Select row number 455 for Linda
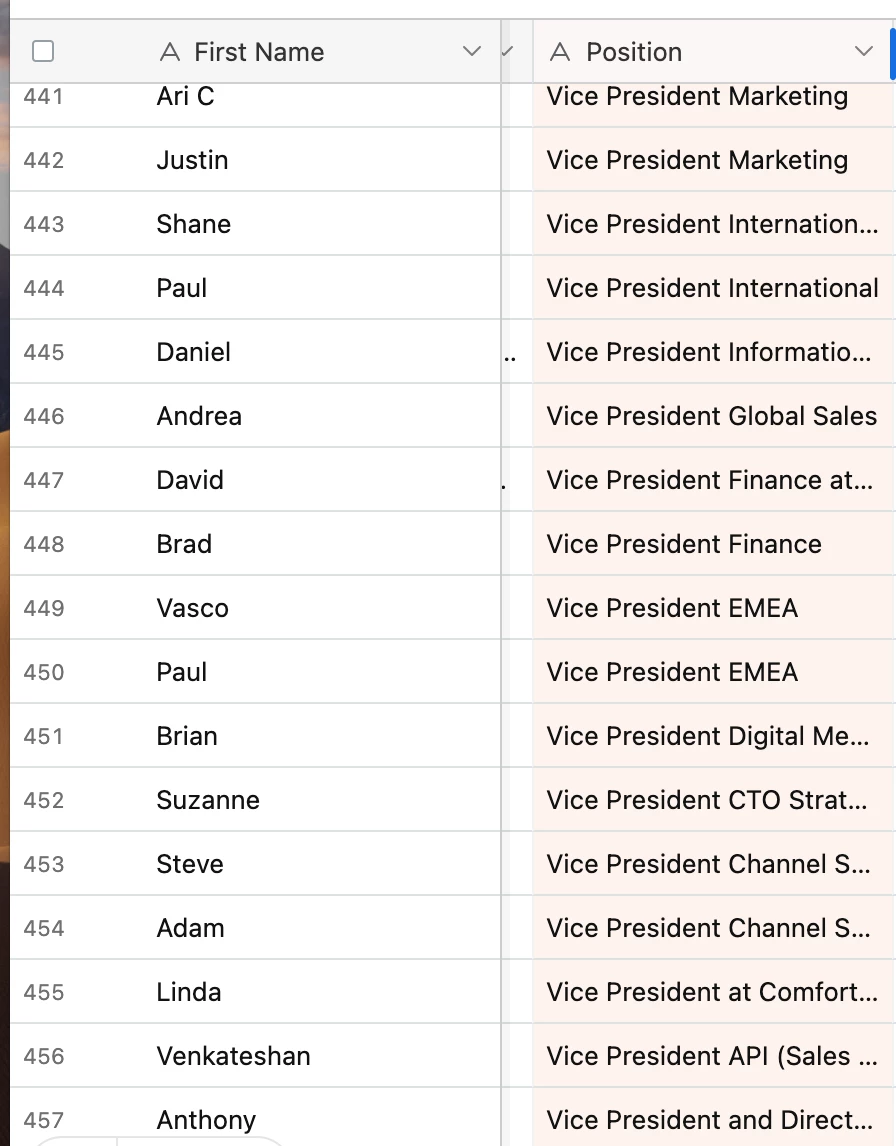The width and height of the screenshot is (896, 1146). (44, 992)
